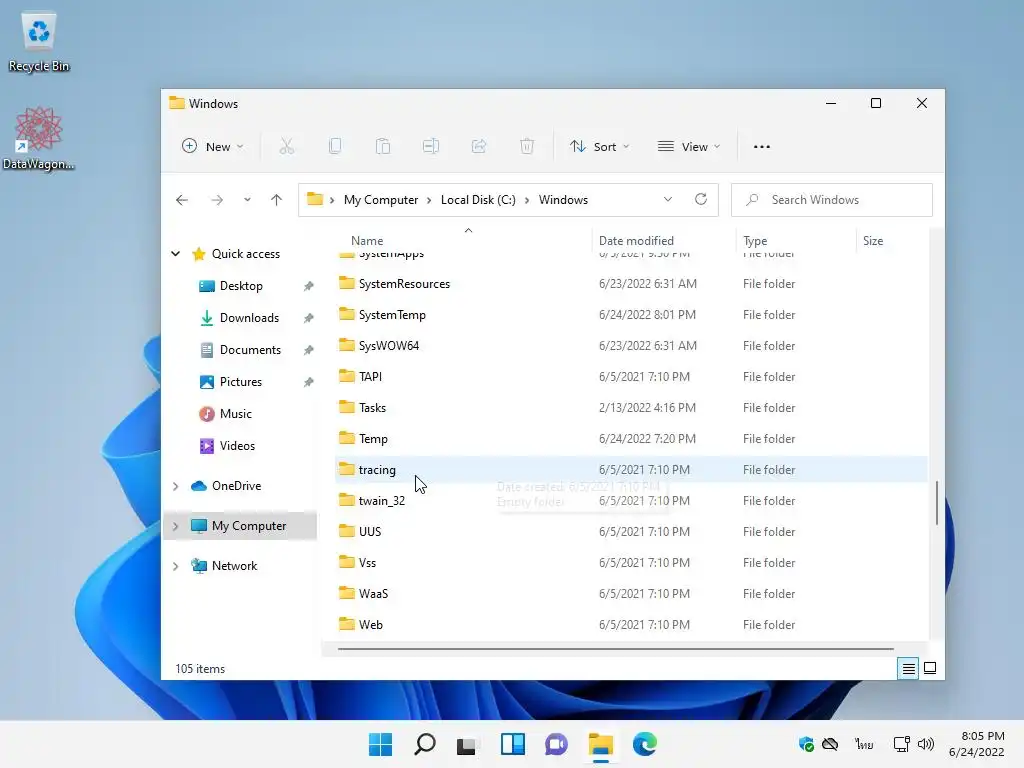This screenshot has height=768, width=1024.
Task: Click the Rename icon in toolbar
Action: coord(430,146)
